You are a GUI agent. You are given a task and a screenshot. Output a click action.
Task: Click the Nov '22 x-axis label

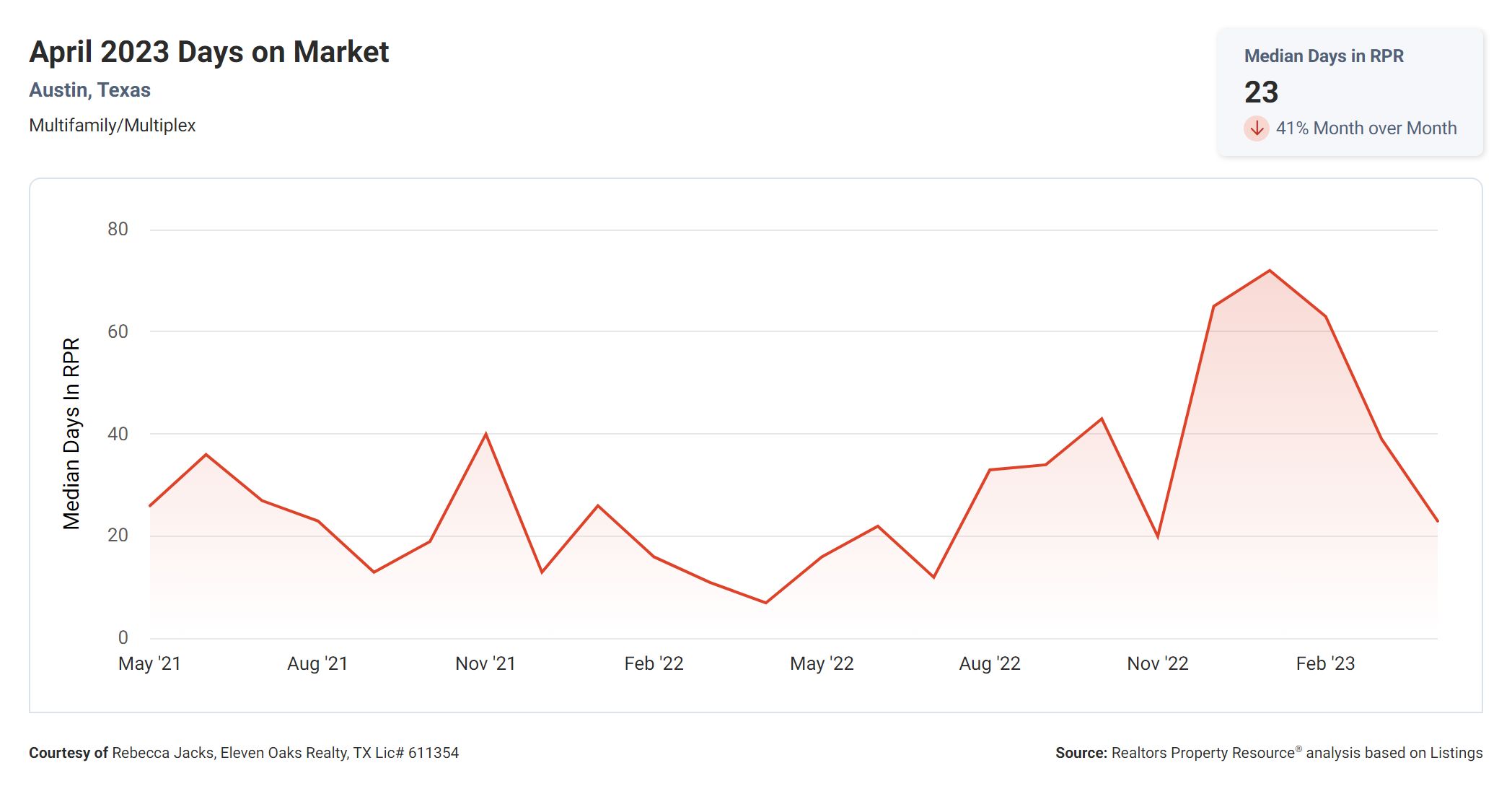[x=1158, y=663]
